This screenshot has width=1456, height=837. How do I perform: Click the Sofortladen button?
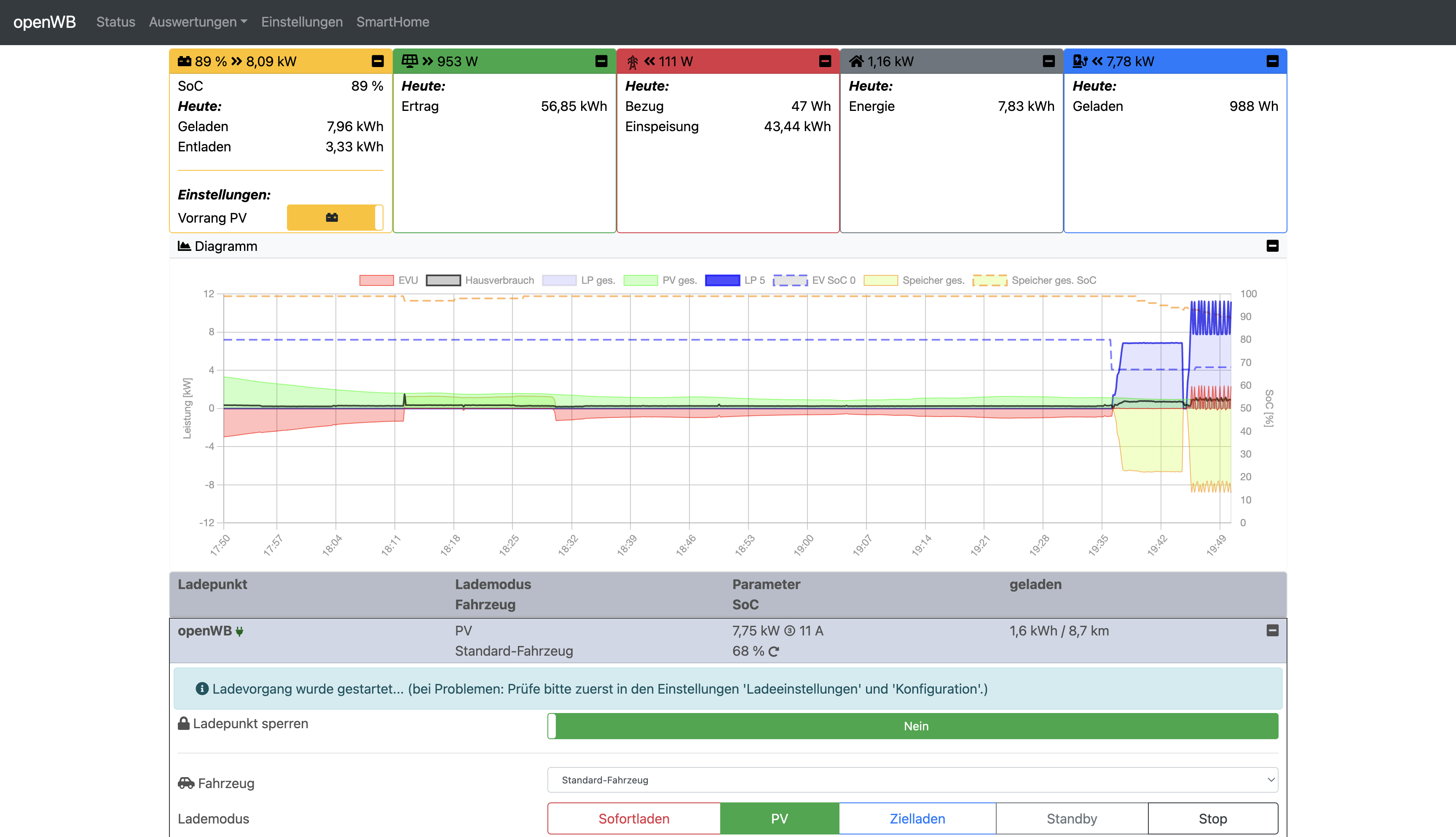(633, 818)
